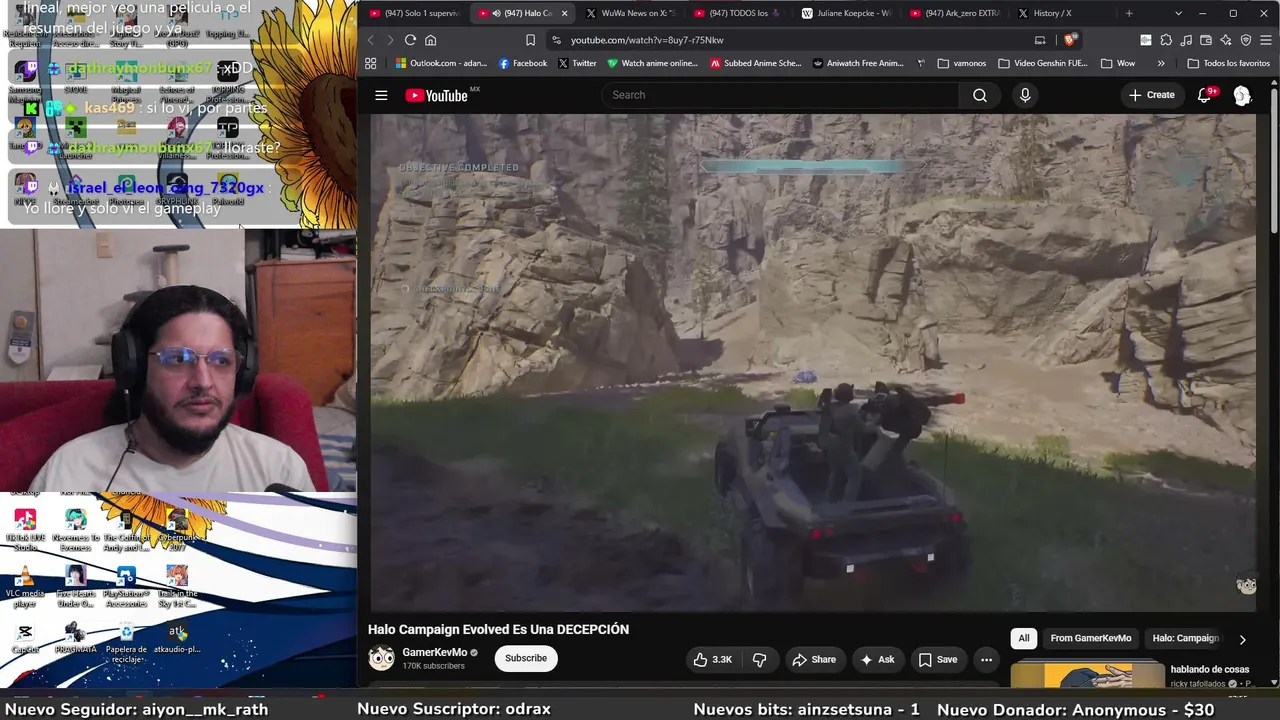The height and width of the screenshot is (720, 1280).
Task: Open Video Genshin FUE bookmarks folder
Action: point(1042,63)
